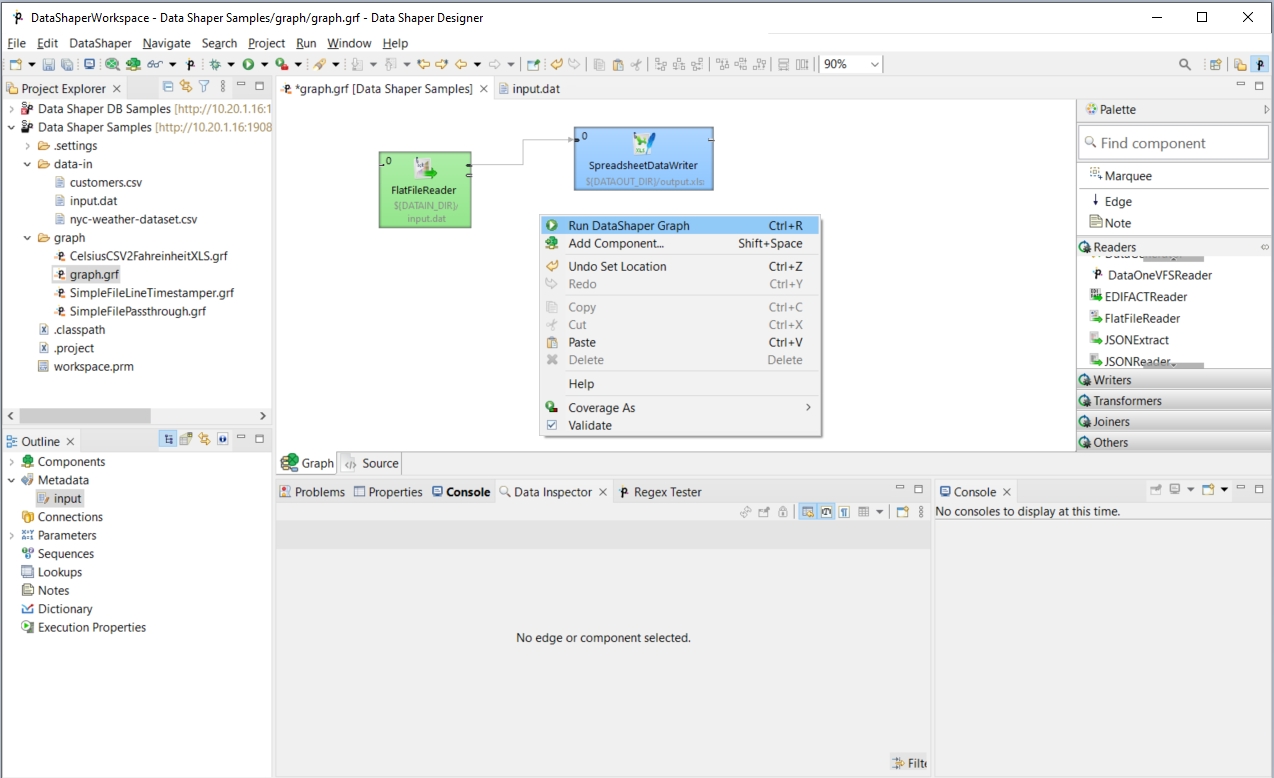This screenshot has height=778, width=1274.
Task: Expand the Writers palette section
Action: (1174, 380)
